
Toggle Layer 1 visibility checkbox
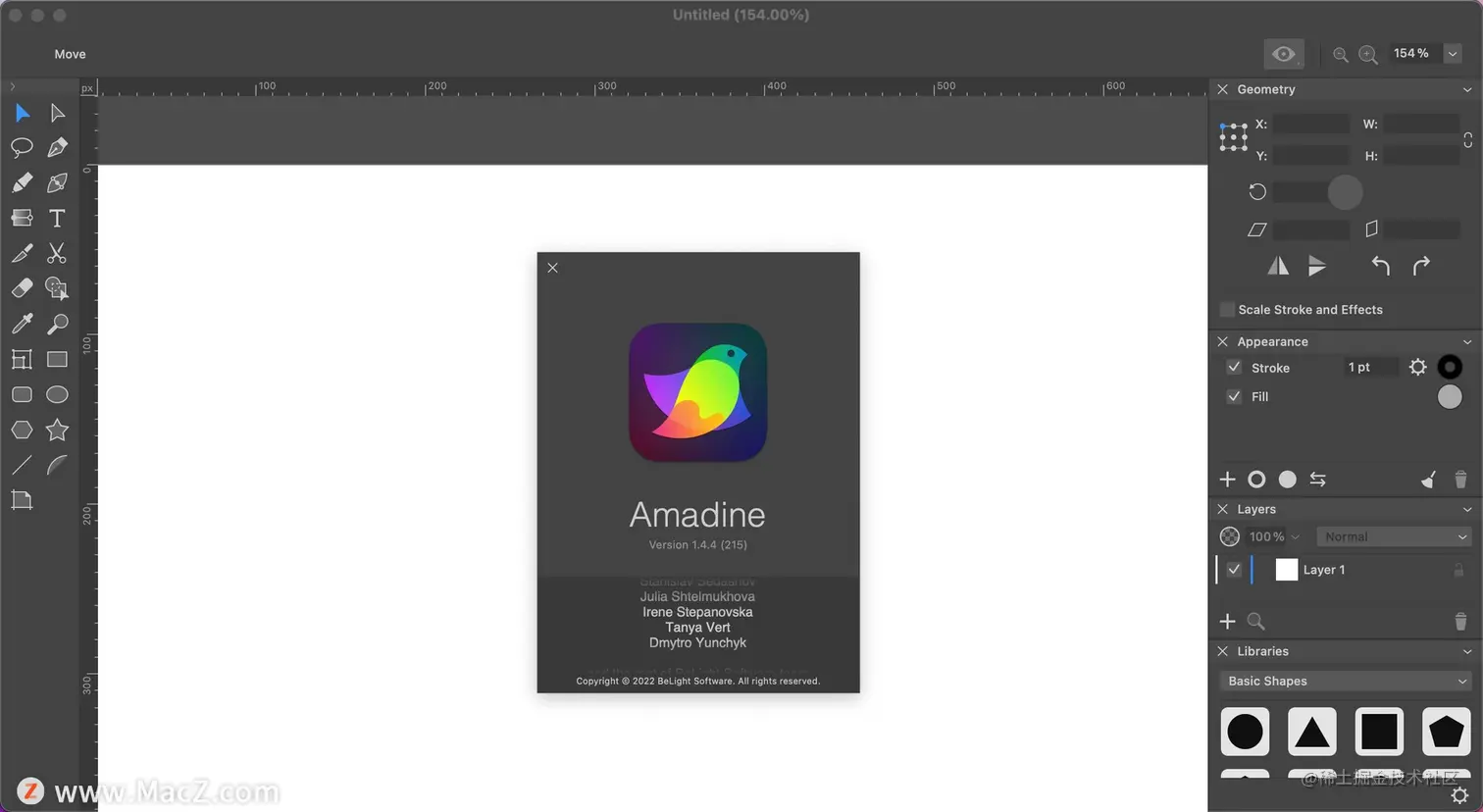coord(1234,570)
